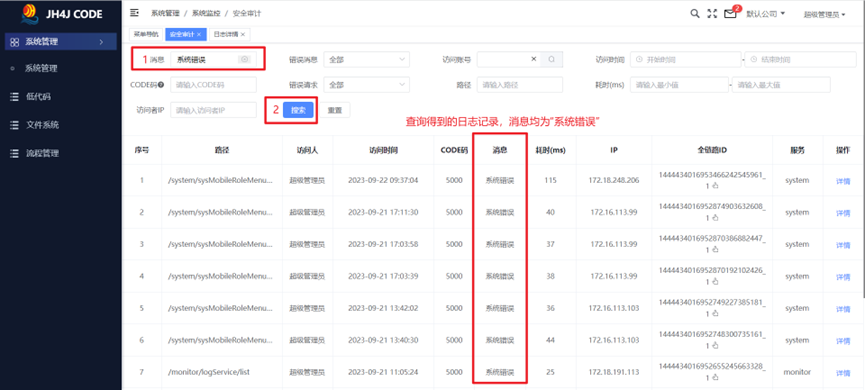Copy the trace ID ending 92102426 in row 4
Screen dimensions: 865x390
(716, 282)
